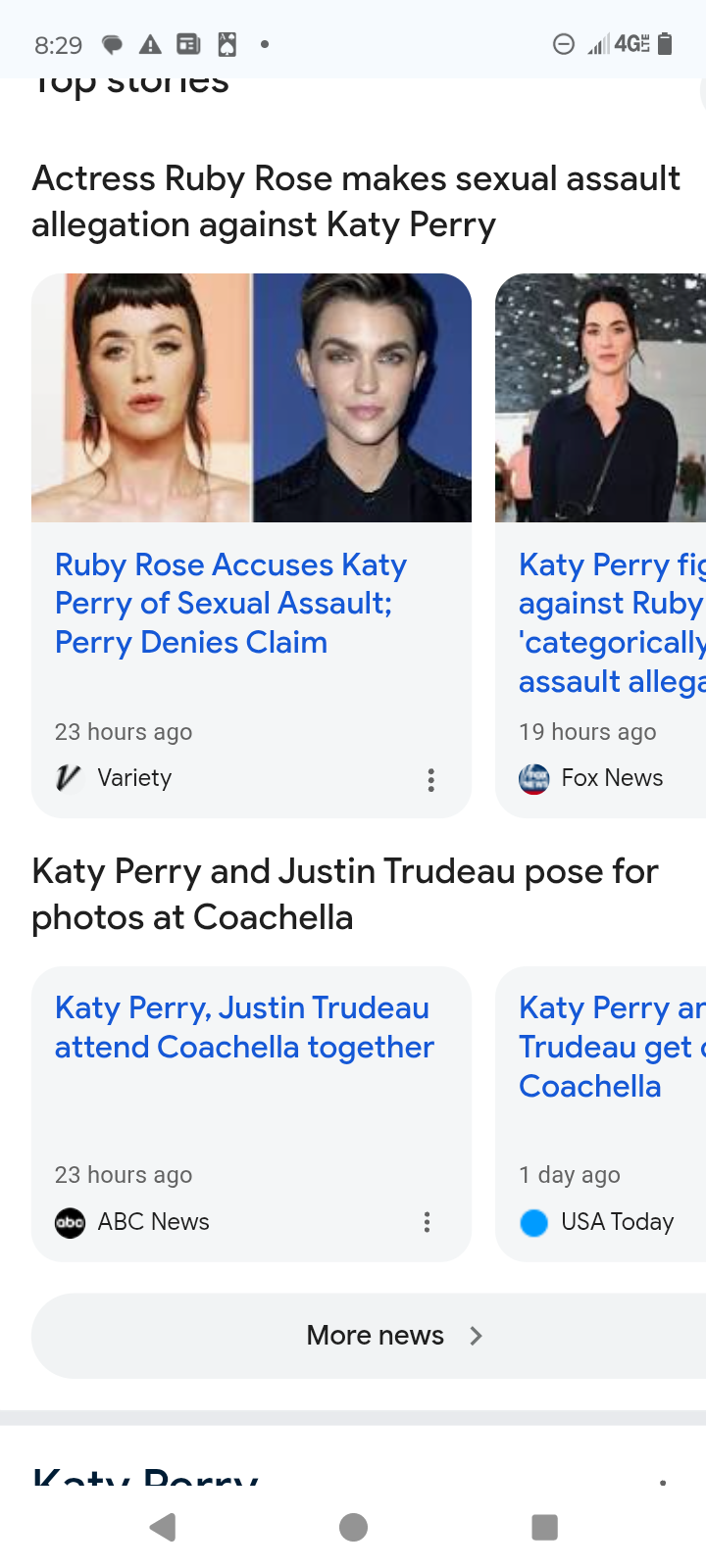706x1568 pixels.
Task: Tap the ABC News publisher logo
Action: pyautogui.click(x=70, y=1222)
